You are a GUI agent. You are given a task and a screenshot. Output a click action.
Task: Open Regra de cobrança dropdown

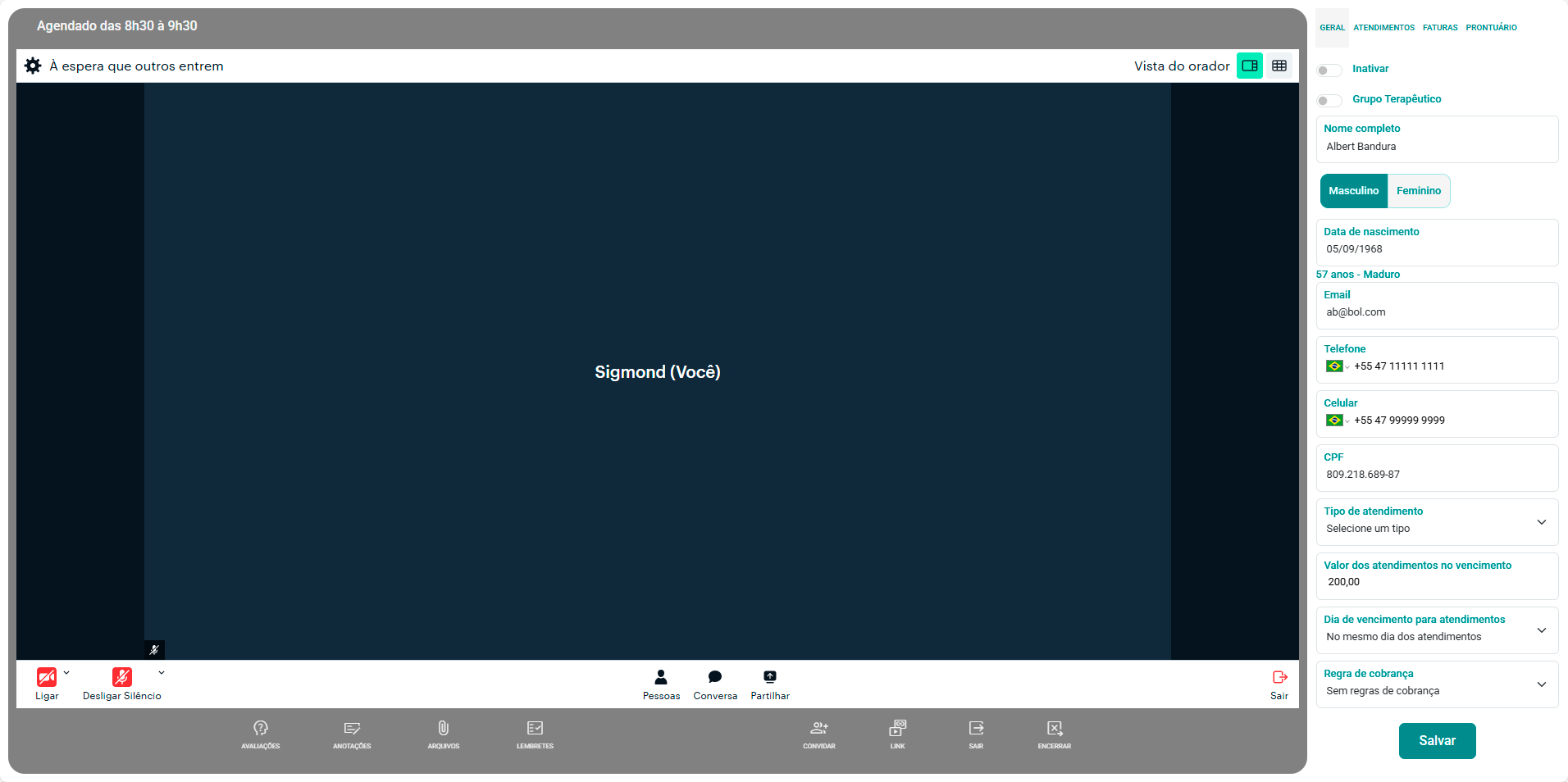tap(1541, 684)
